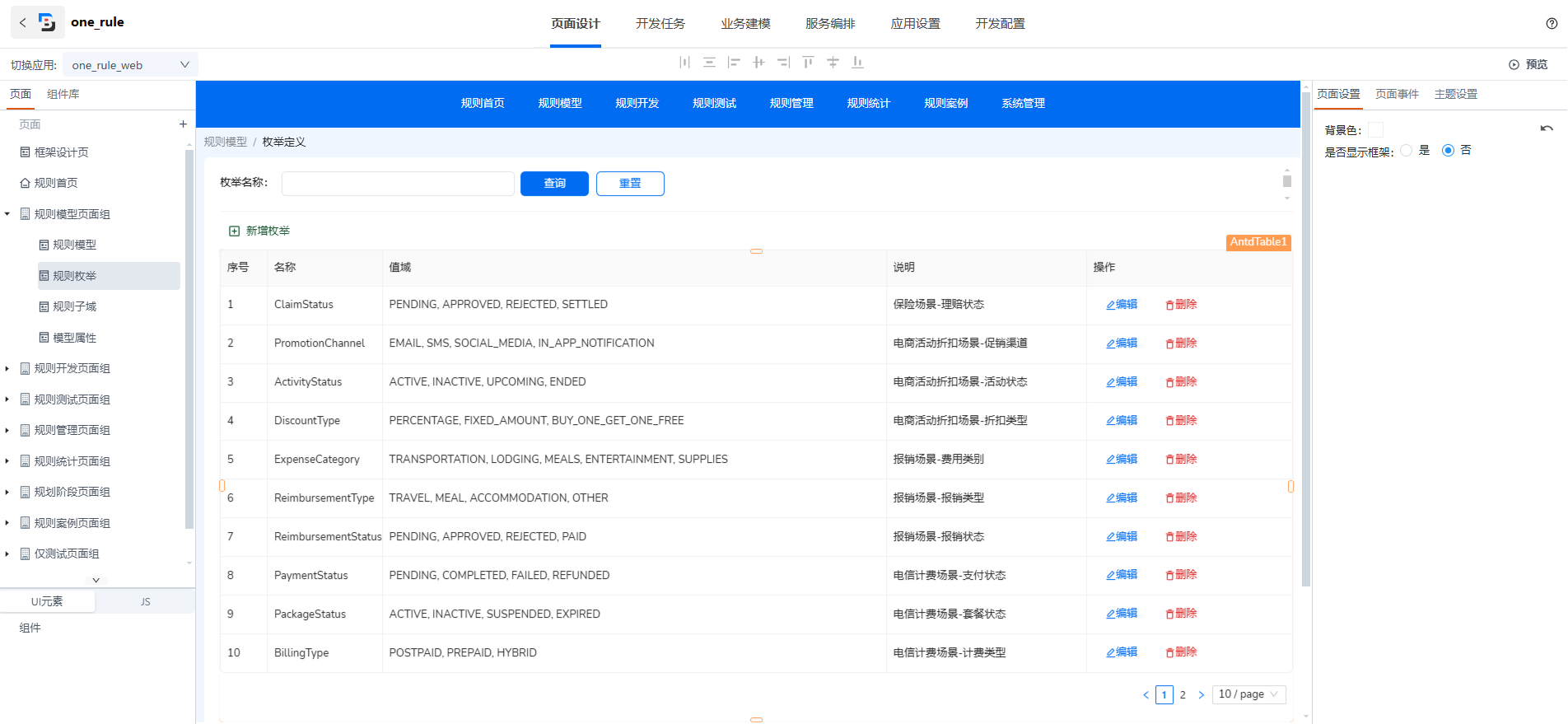Open the 服务编排 top tab

tap(830, 24)
